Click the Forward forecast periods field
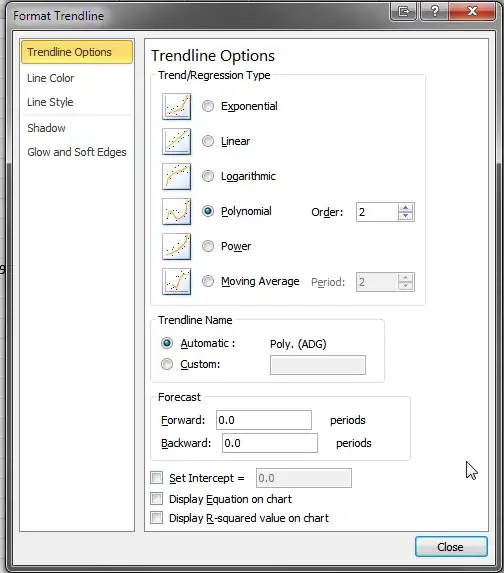The height and width of the screenshot is (573, 504). 264,420
